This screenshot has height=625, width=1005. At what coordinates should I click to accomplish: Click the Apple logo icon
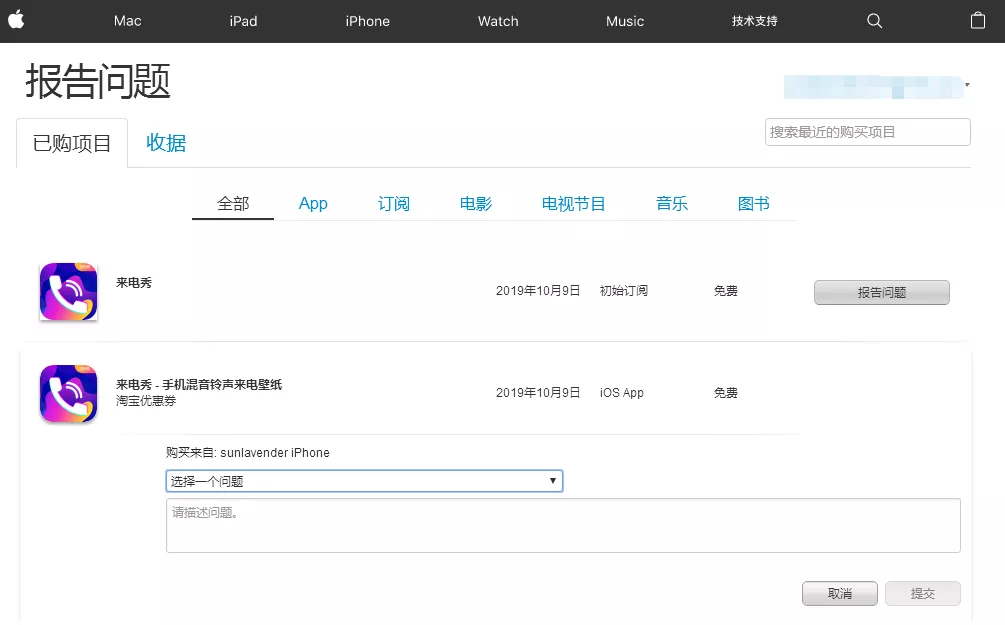click(17, 21)
